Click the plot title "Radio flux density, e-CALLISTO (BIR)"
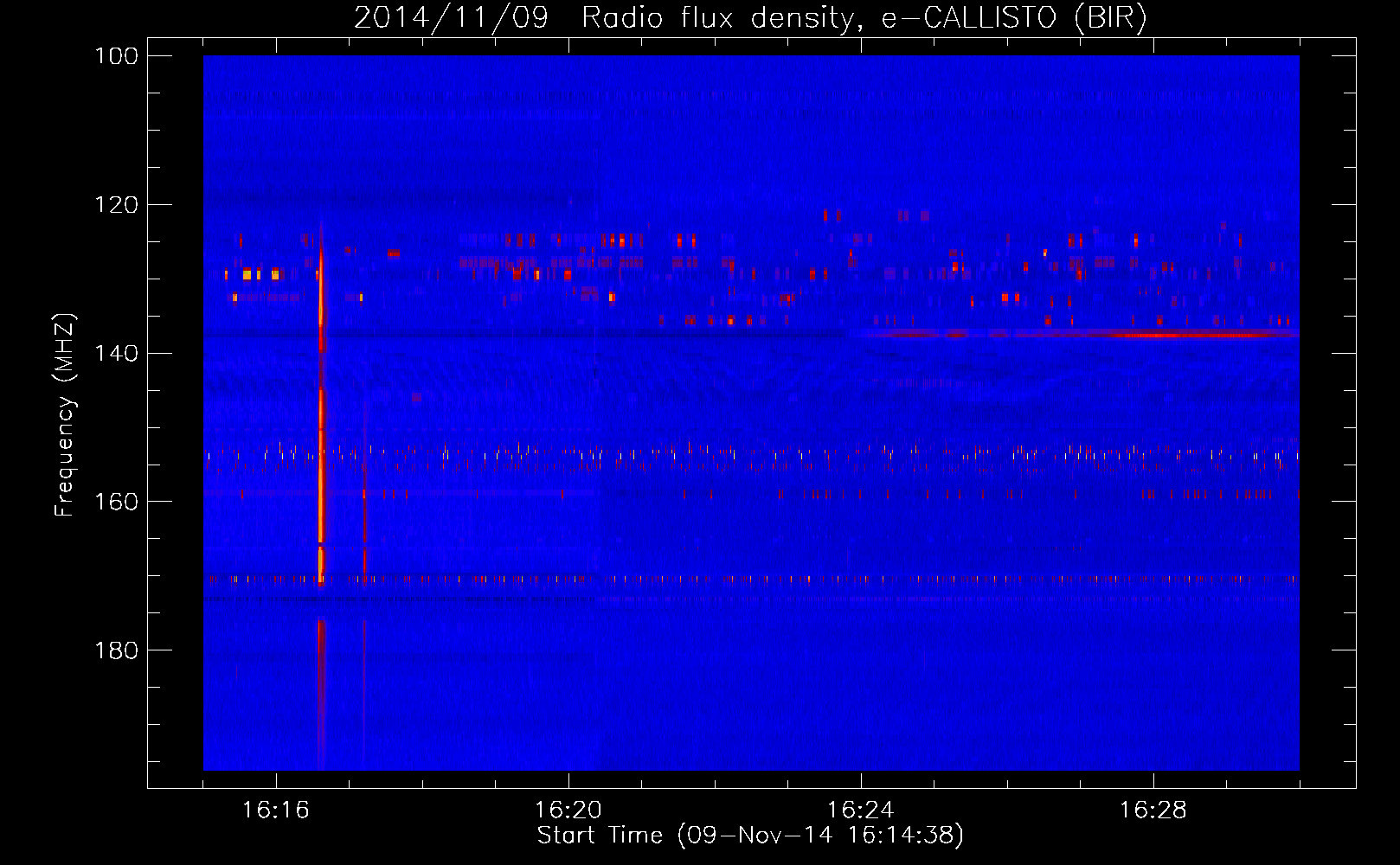This screenshot has height=865, width=1400. [x=864, y=18]
